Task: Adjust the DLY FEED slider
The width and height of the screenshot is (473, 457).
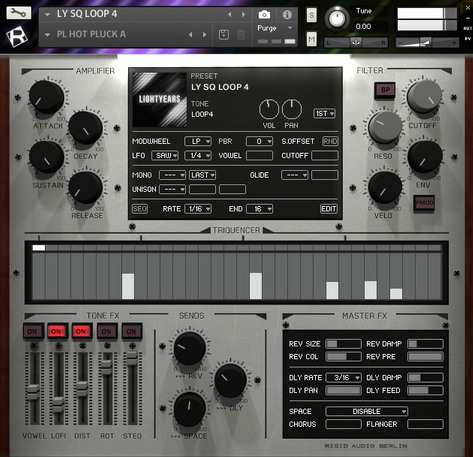Action: (x=425, y=391)
